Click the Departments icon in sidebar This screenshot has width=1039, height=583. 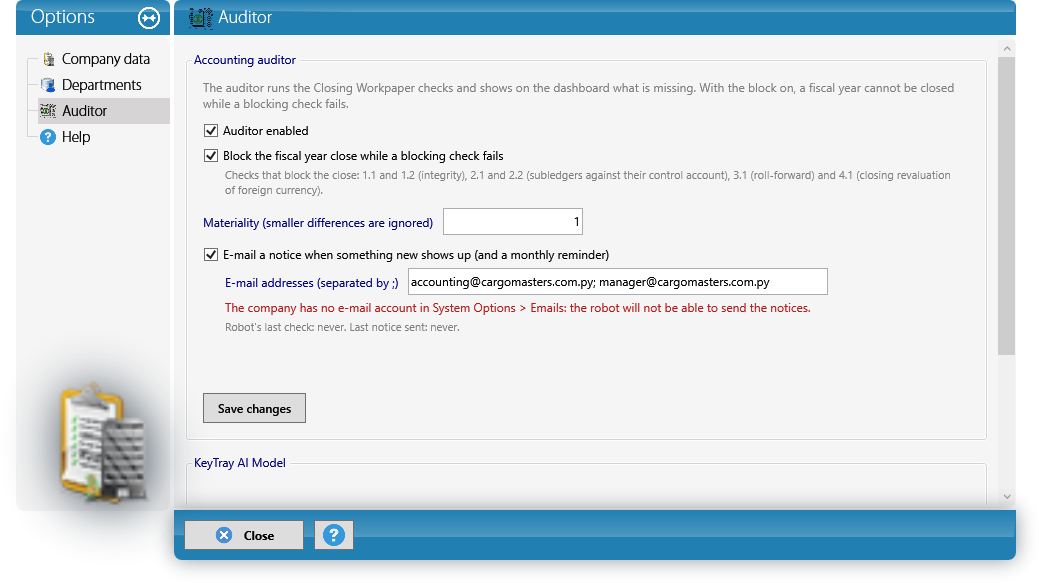(x=48, y=85)
